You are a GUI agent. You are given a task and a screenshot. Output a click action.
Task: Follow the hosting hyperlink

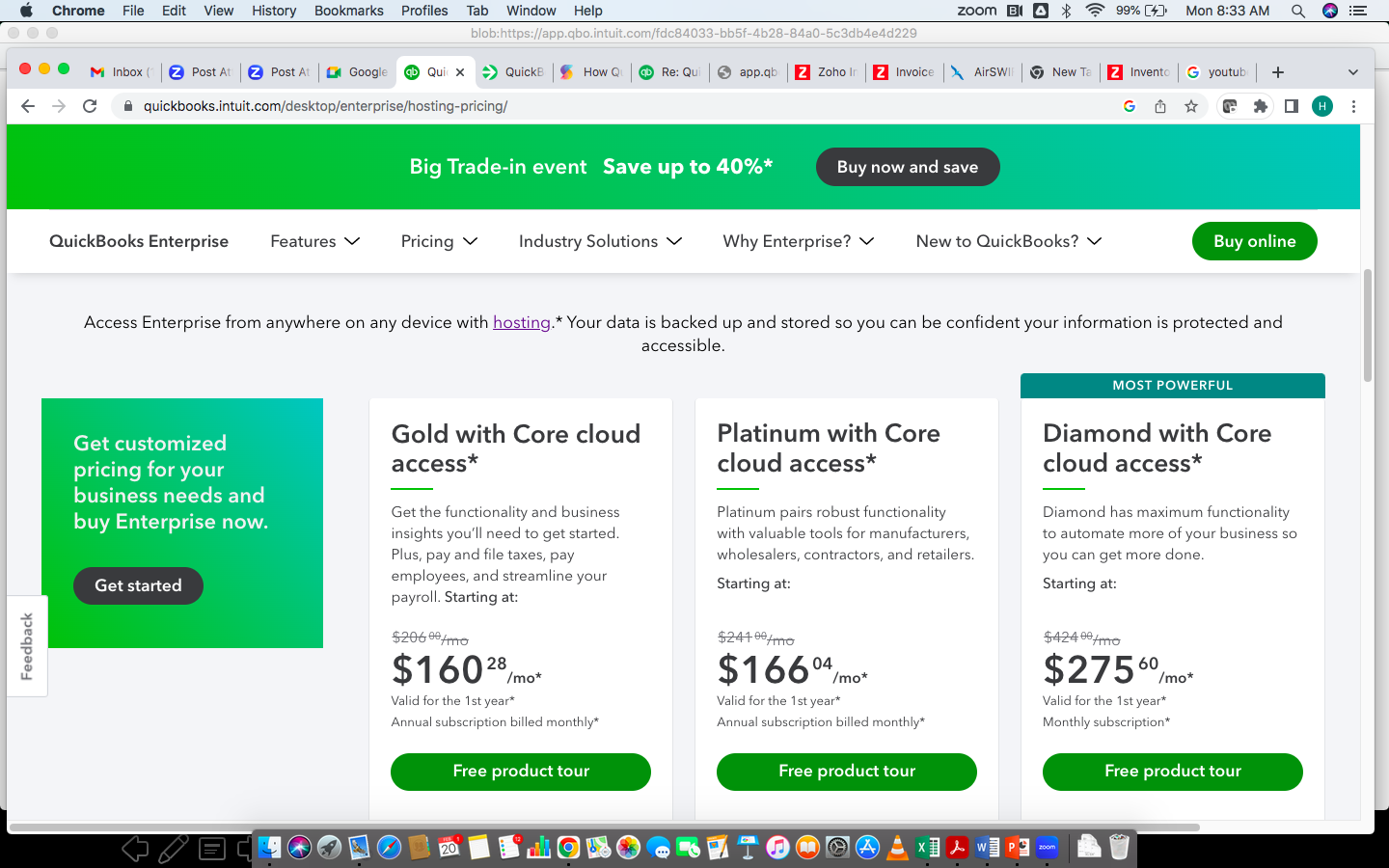point(522,322)
